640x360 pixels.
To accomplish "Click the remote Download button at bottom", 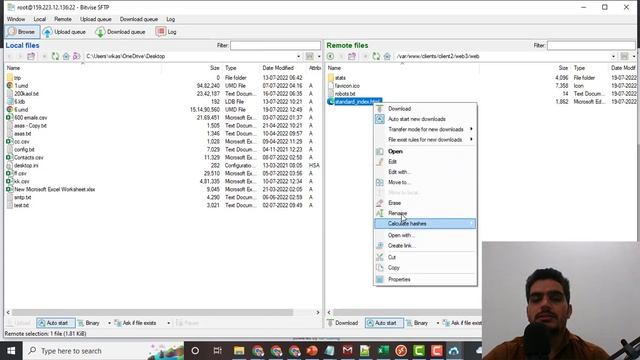I will point(343,323).
